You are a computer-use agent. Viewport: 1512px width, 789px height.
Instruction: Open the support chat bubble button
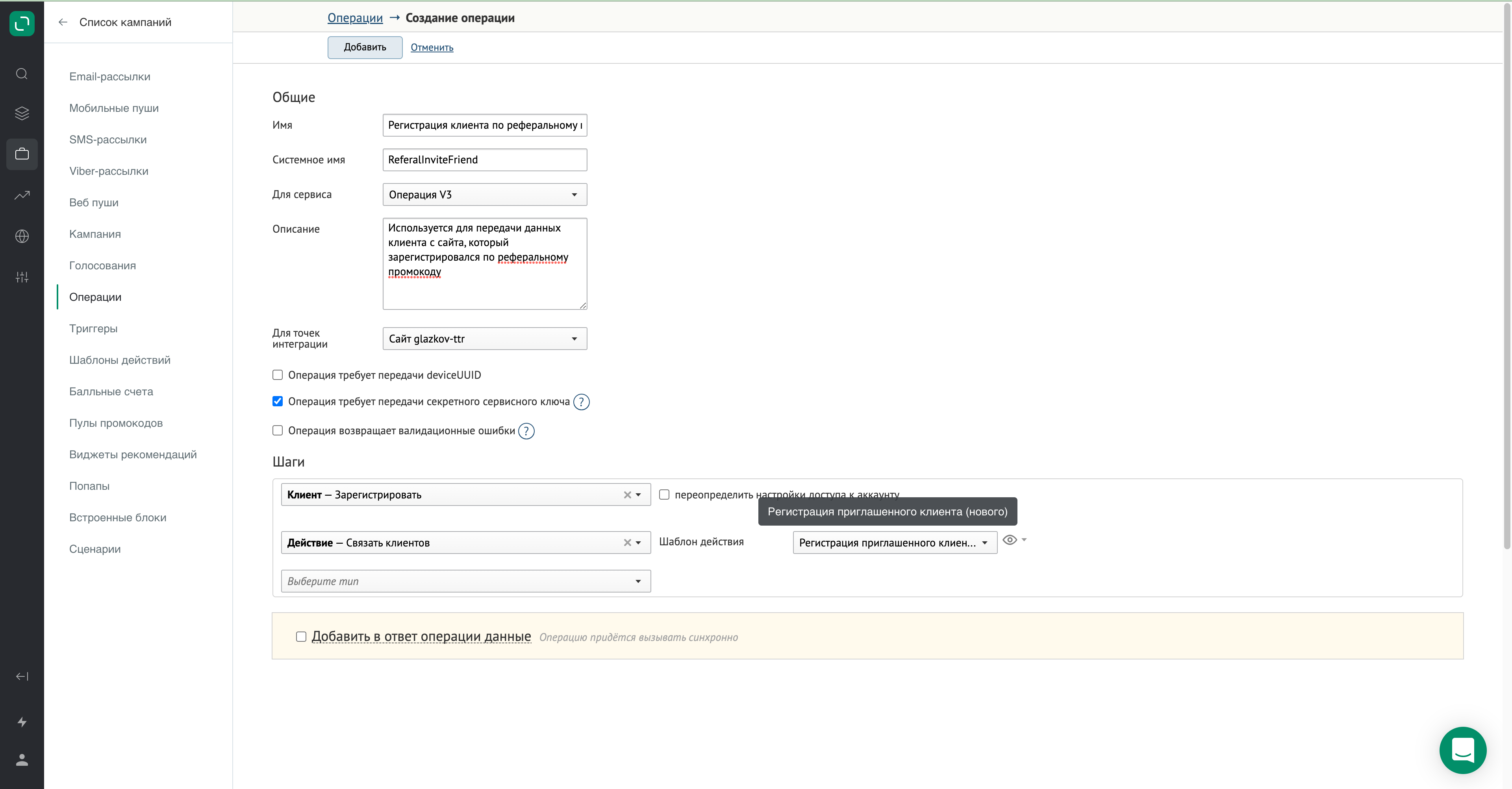pyautogui.click(x=1462, y=750)
